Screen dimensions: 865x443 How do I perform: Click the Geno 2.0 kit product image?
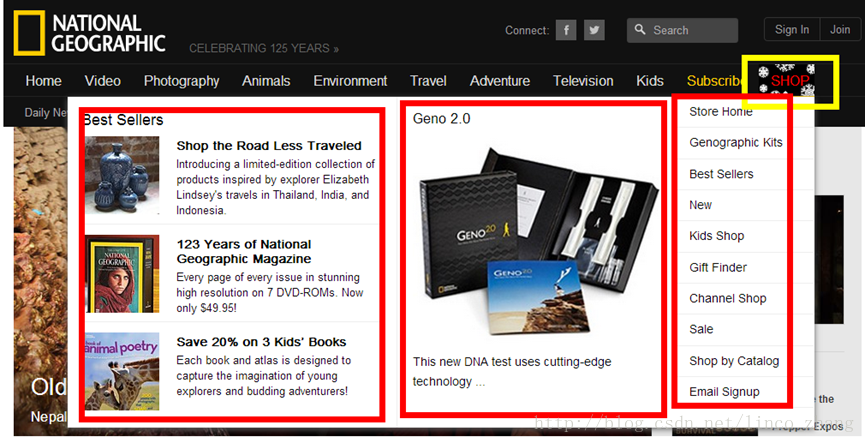click(538, 241)
